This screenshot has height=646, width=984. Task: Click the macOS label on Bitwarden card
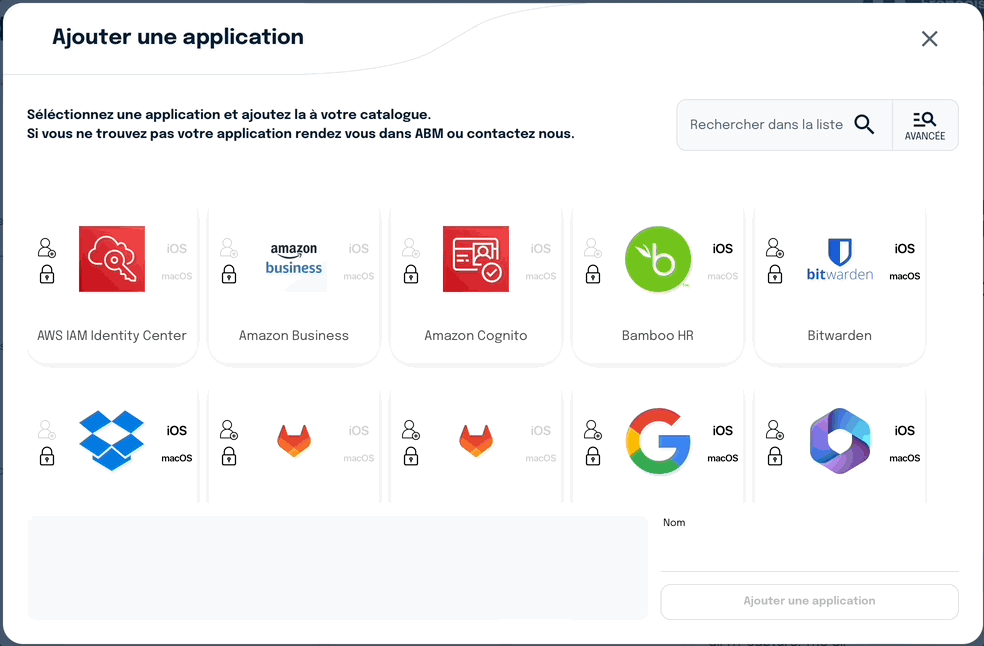coord(904,276)
